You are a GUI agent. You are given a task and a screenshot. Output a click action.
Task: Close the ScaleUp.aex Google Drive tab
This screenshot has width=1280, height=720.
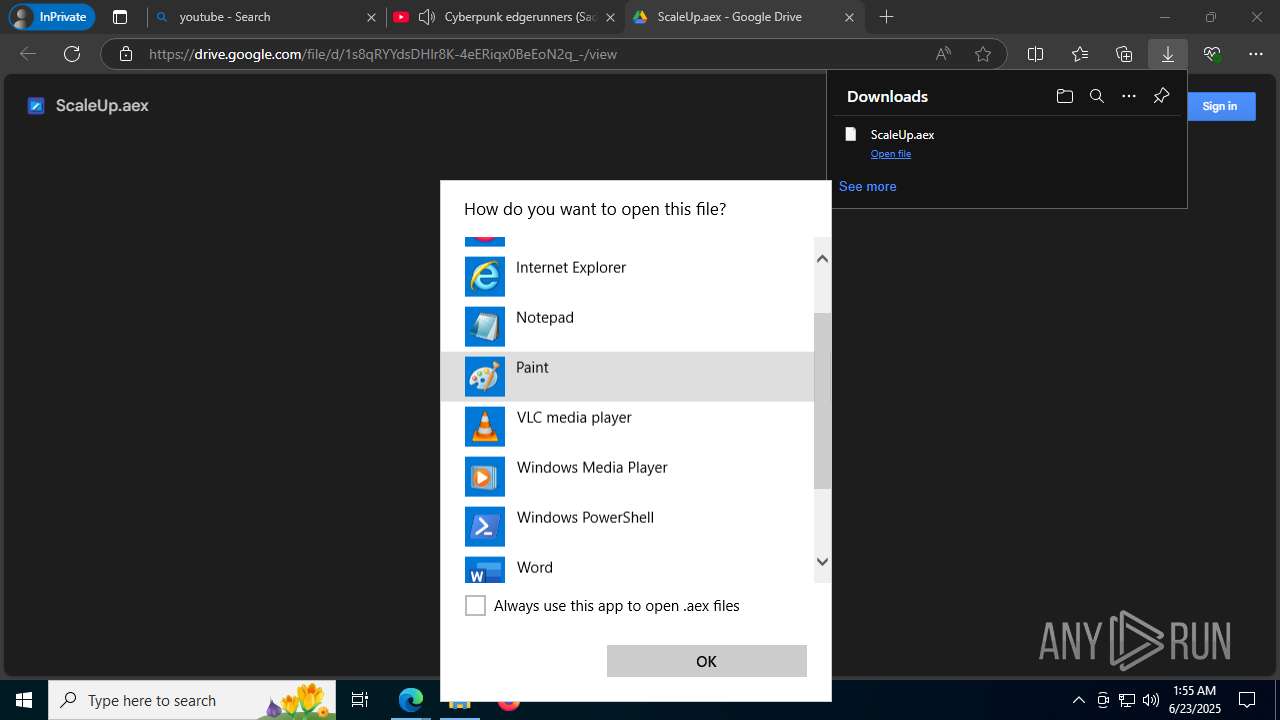(850, 17)
